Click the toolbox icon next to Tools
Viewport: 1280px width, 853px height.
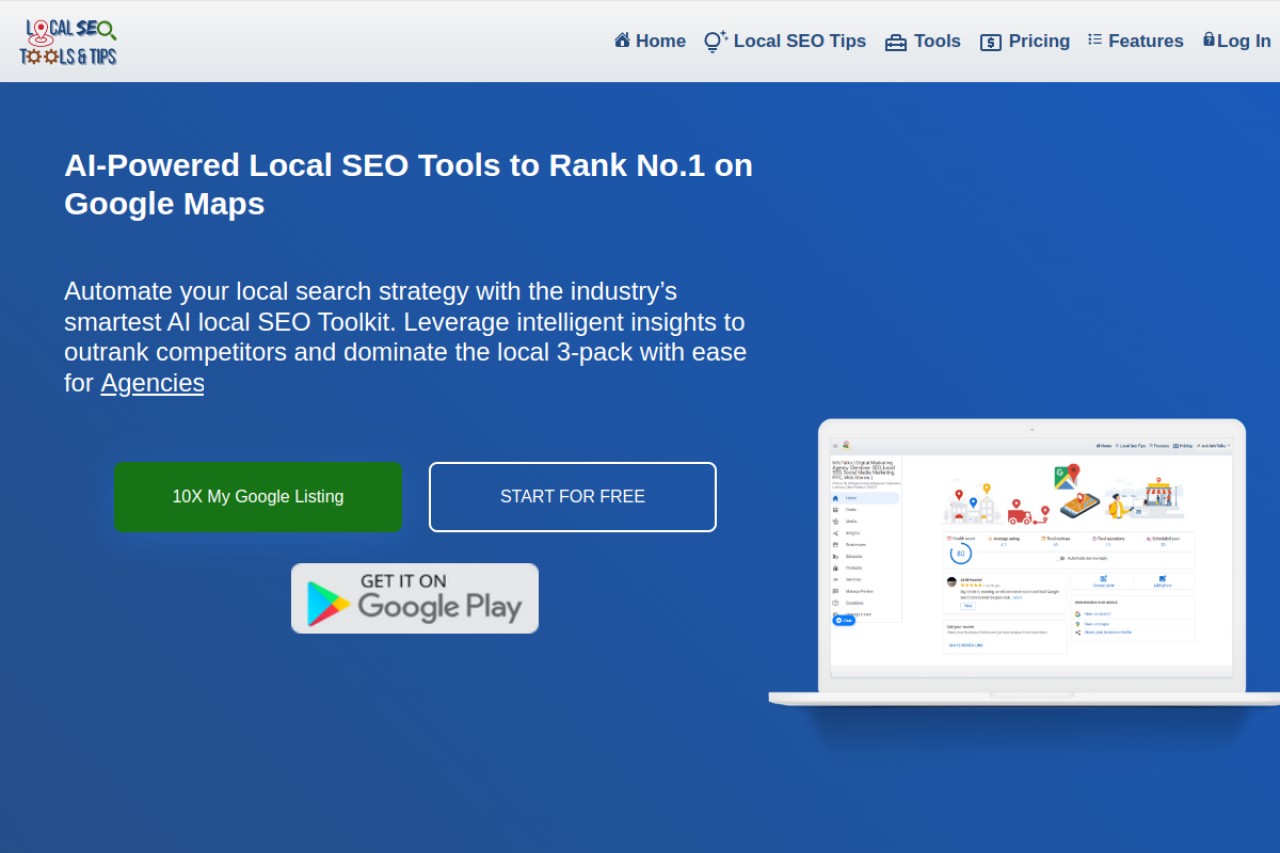point(896,42)
